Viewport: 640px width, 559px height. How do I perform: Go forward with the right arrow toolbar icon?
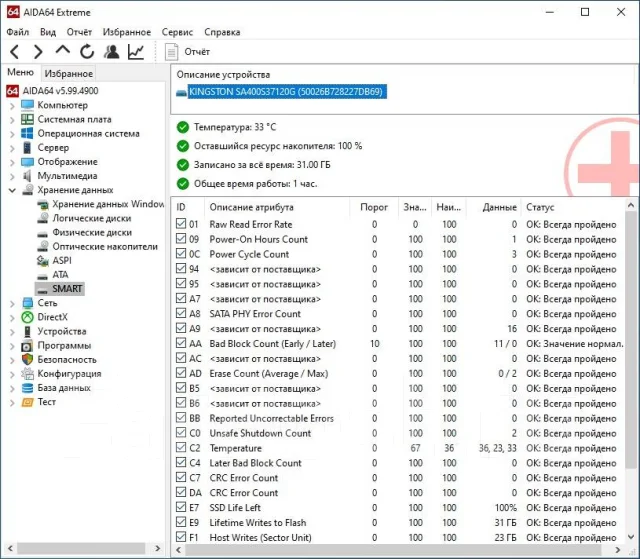click(38, 52)
